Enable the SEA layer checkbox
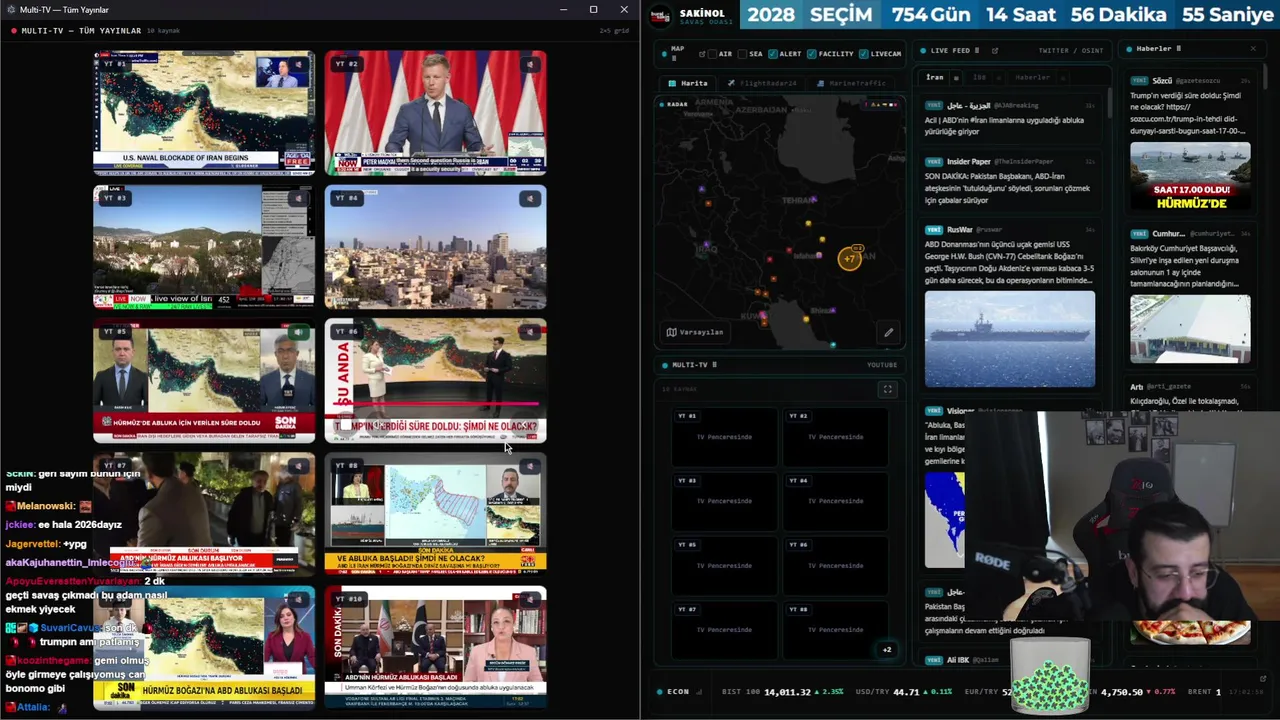Screen dimensions: 1280x720 coord(742,54)
